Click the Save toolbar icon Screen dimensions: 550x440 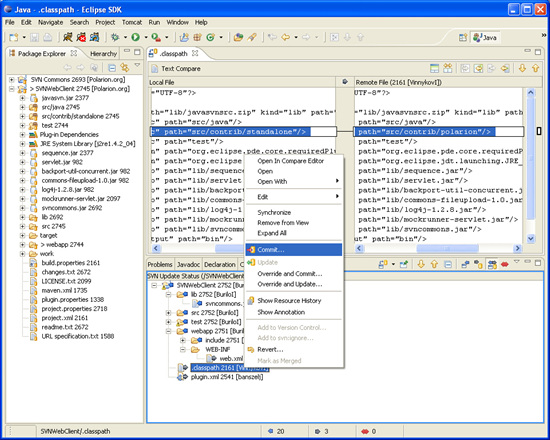pyautogui.click(x=34, y=37)
